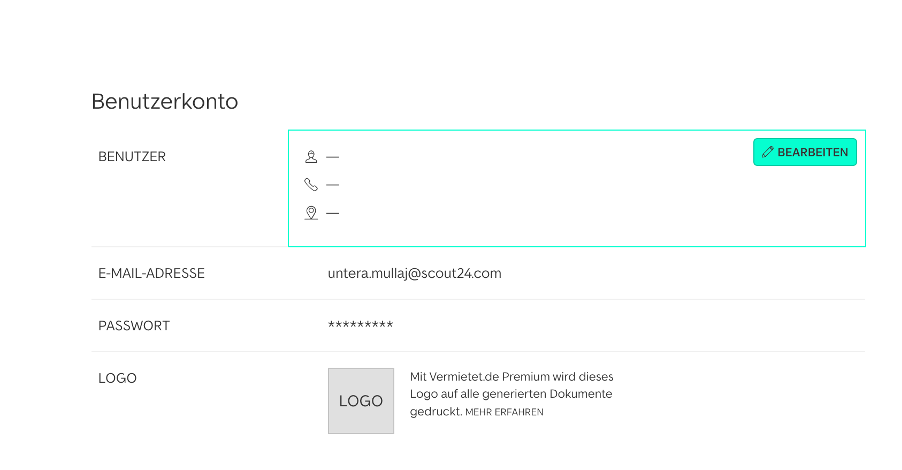Click the BENUTZER row label
The image size is (902, 470).
pos(132,156)
